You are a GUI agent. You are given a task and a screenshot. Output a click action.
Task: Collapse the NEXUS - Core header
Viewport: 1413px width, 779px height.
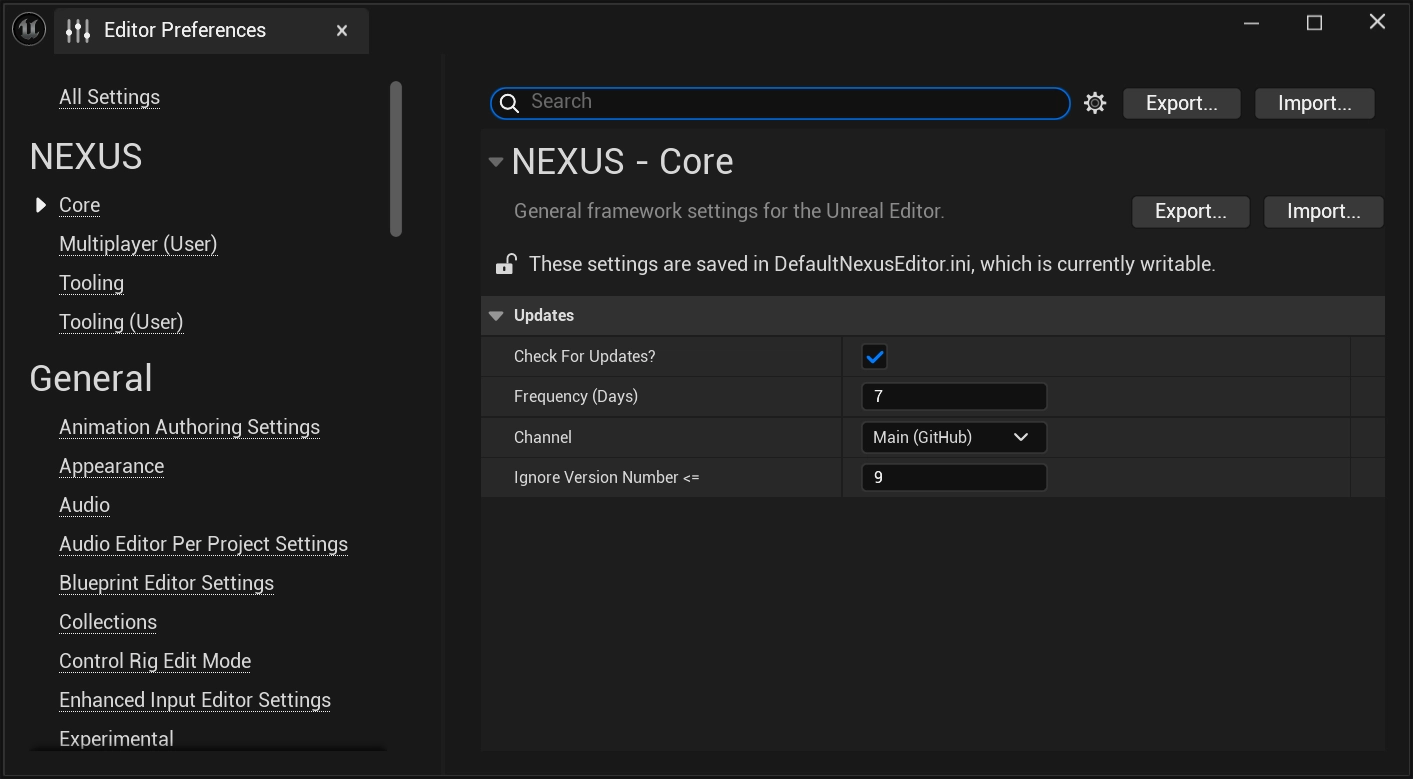coord(496,162)
